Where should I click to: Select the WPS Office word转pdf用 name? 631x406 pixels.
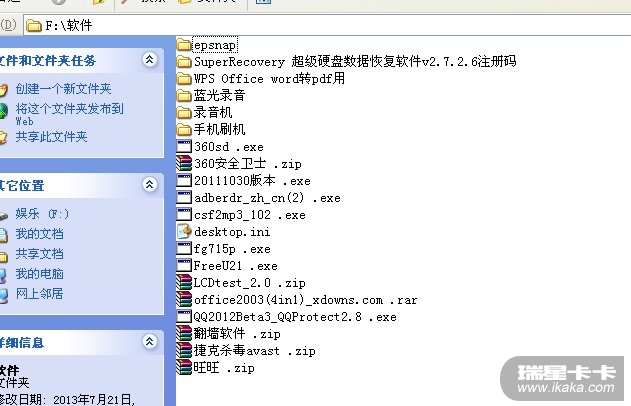tap(269, 78)
